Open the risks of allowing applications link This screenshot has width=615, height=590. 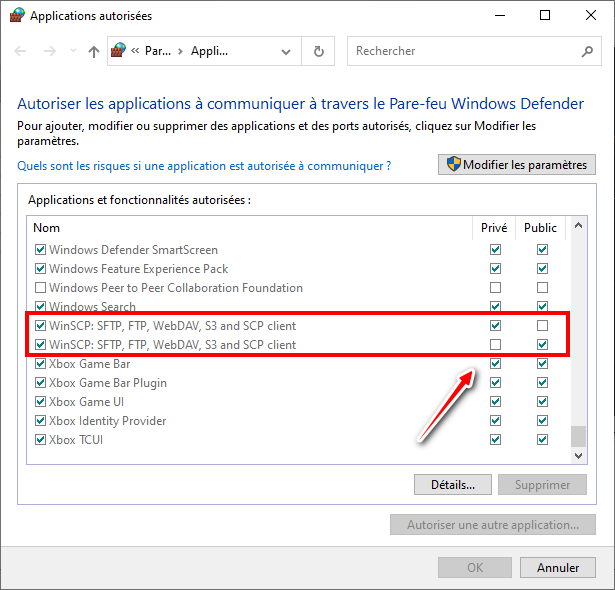pyautogui.click(x=204, y=166)
